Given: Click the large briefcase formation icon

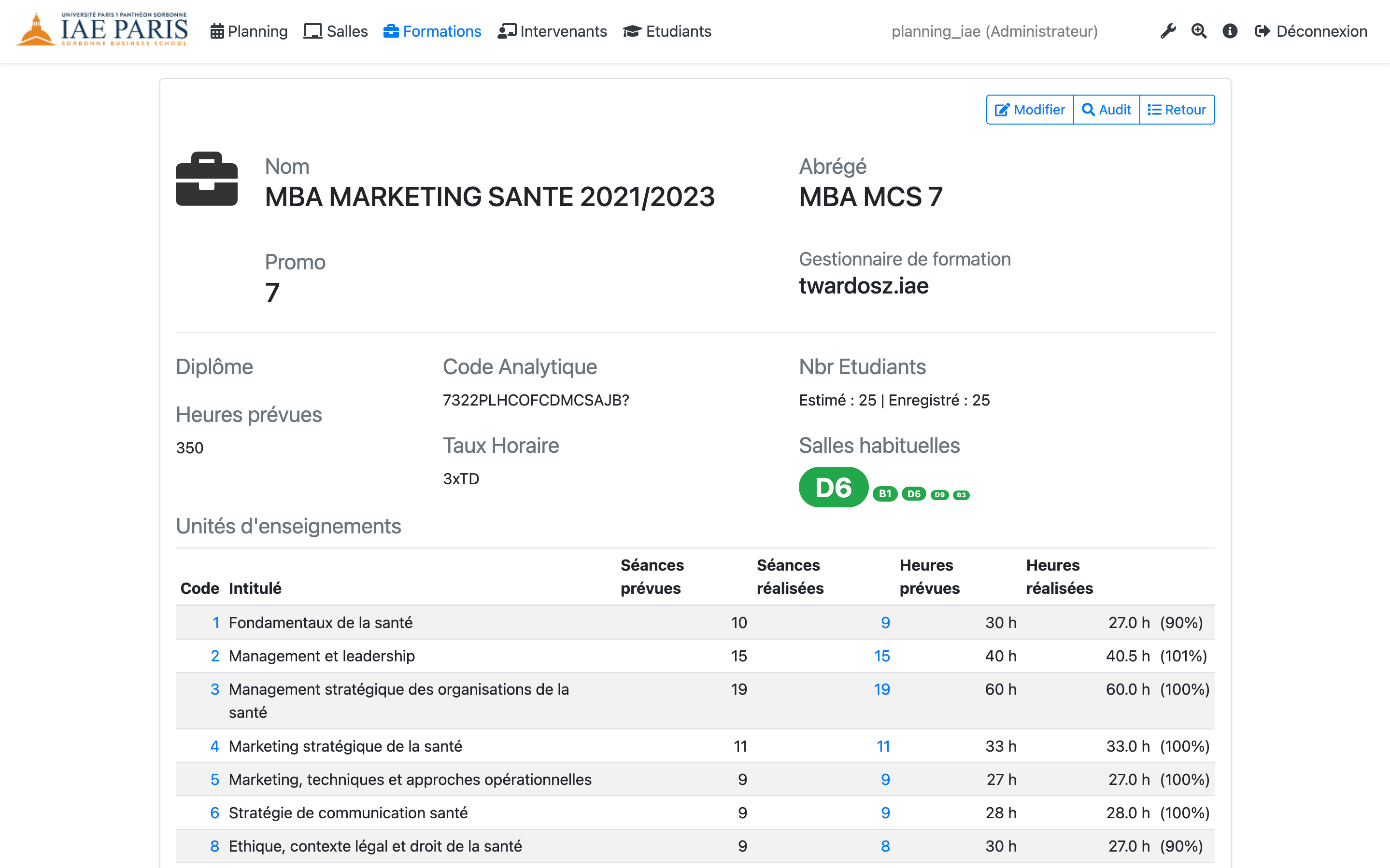Looking at the screenshot, I should point(207,179).
